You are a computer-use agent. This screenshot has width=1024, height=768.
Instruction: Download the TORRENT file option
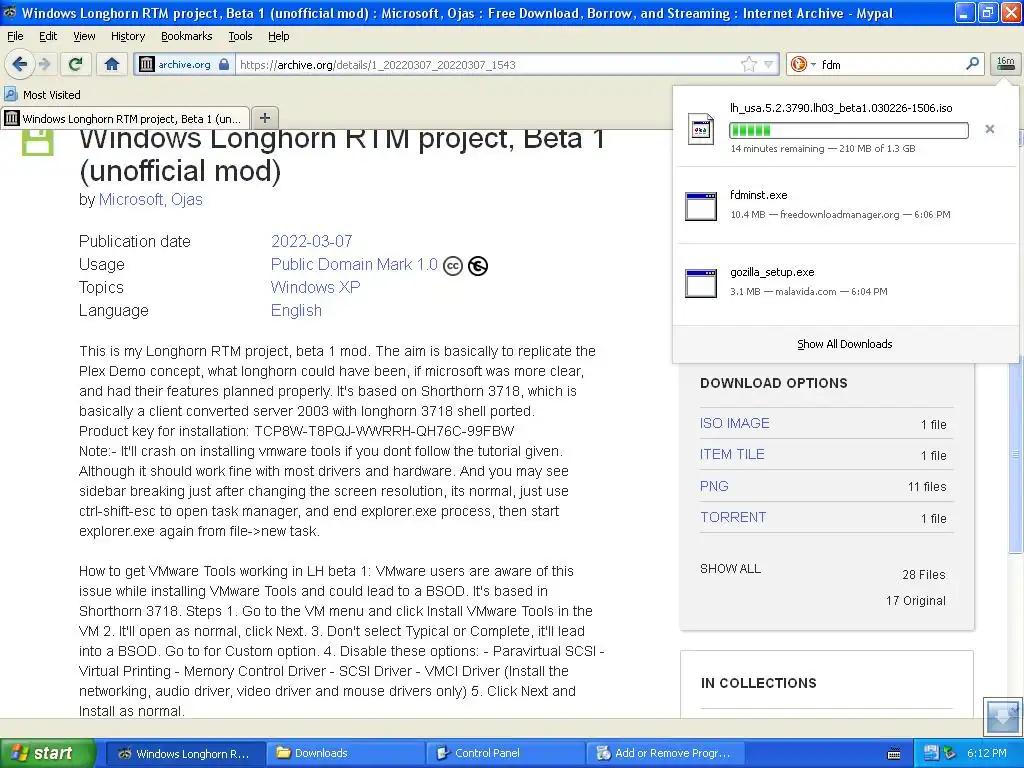point(733,517)
